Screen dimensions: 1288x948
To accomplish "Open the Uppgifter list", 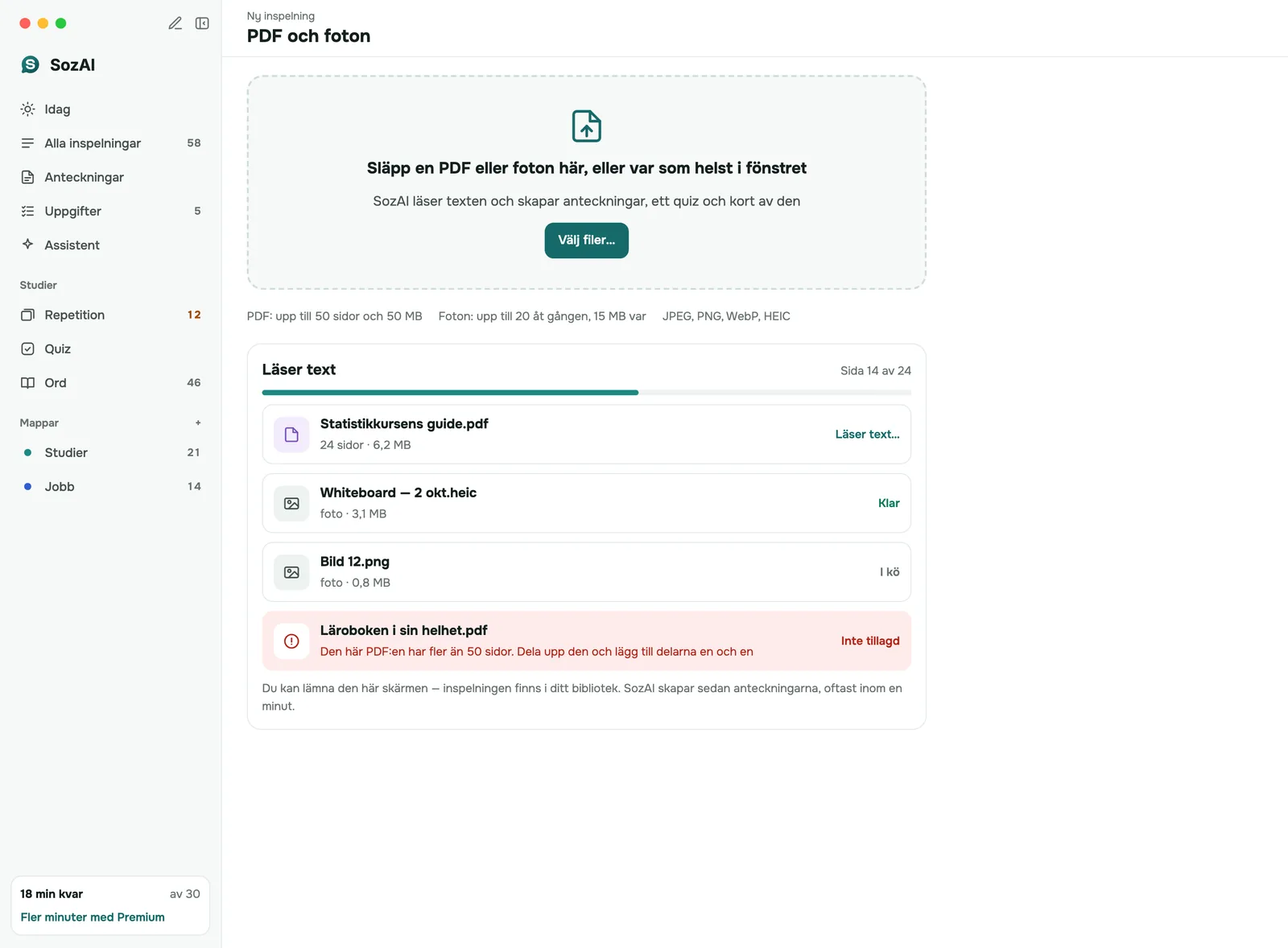I will [110, 211].
